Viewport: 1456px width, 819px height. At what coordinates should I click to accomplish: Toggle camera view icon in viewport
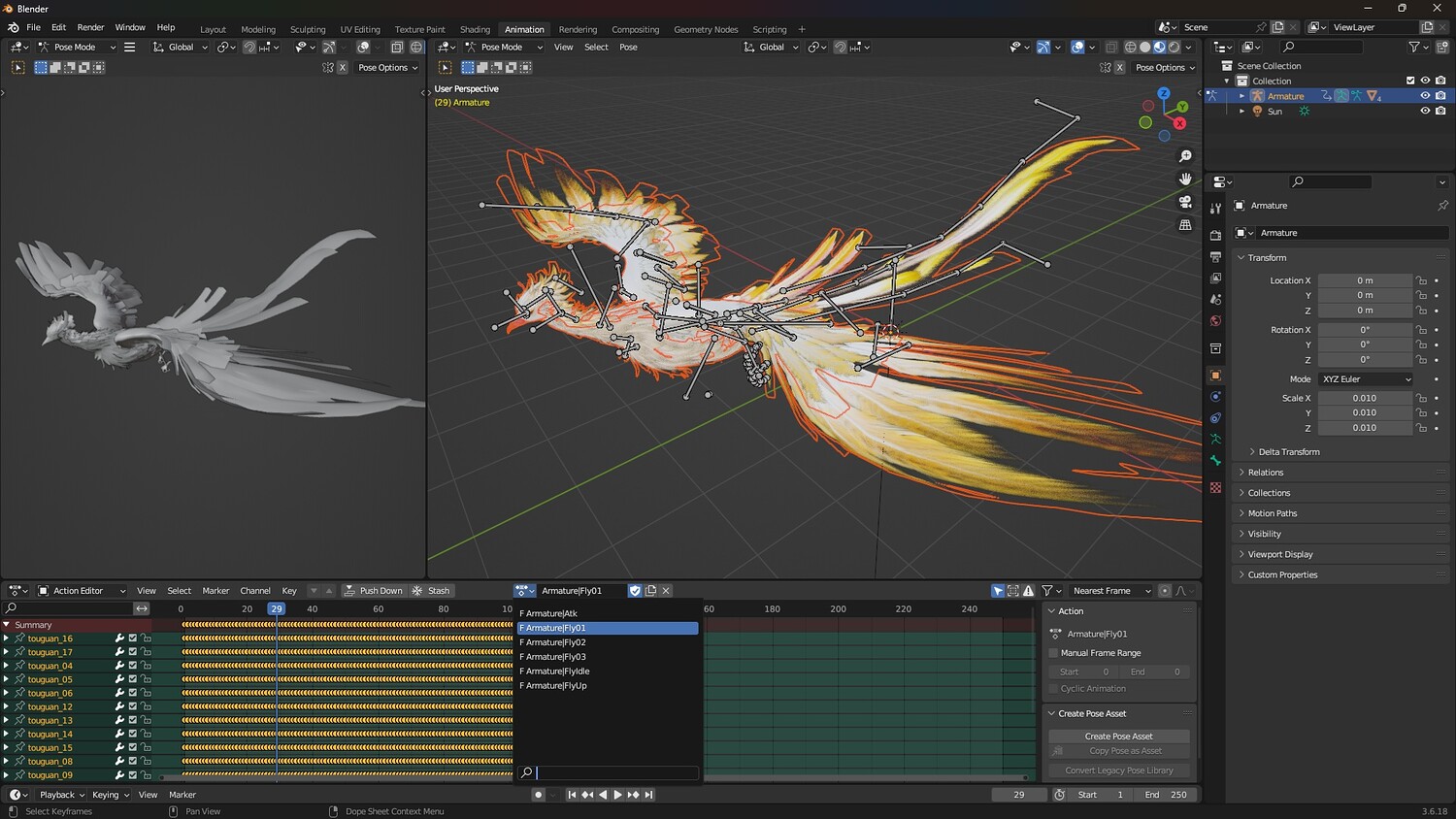[1185, 202]
